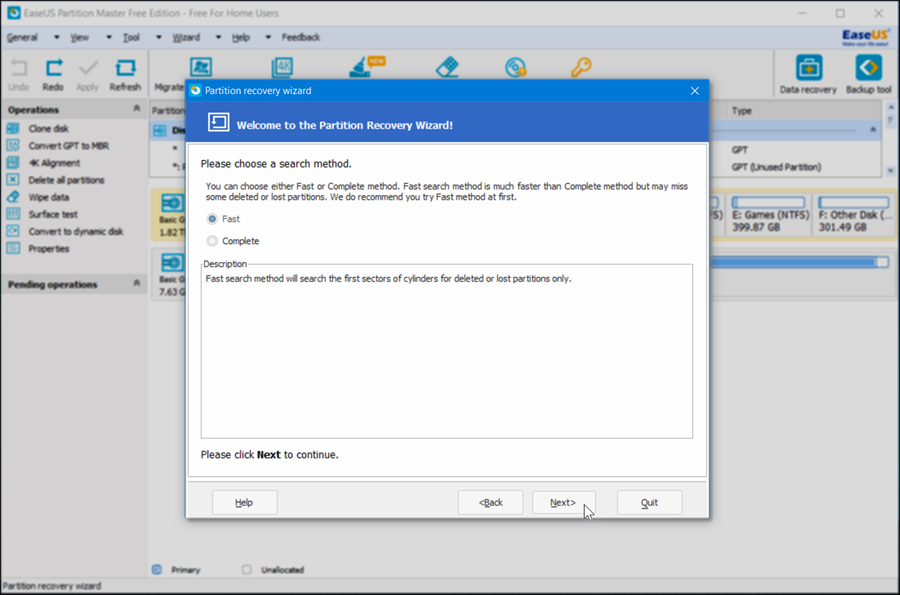Choose 4K Alignment operation

click(x=55, y=163)
